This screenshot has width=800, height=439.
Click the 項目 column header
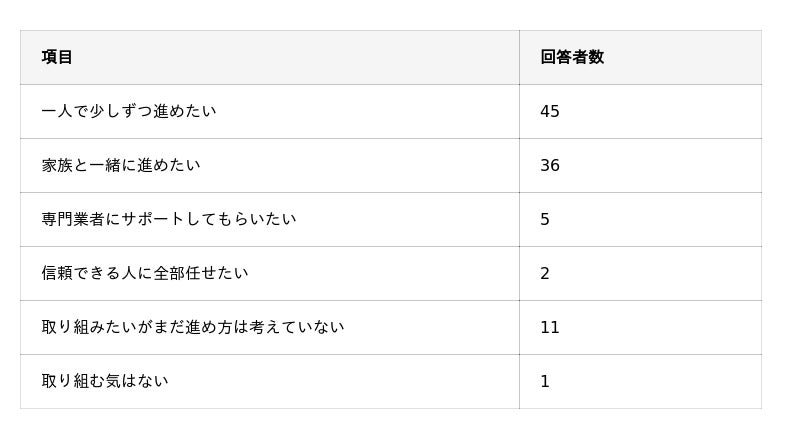tap(57, 57)
